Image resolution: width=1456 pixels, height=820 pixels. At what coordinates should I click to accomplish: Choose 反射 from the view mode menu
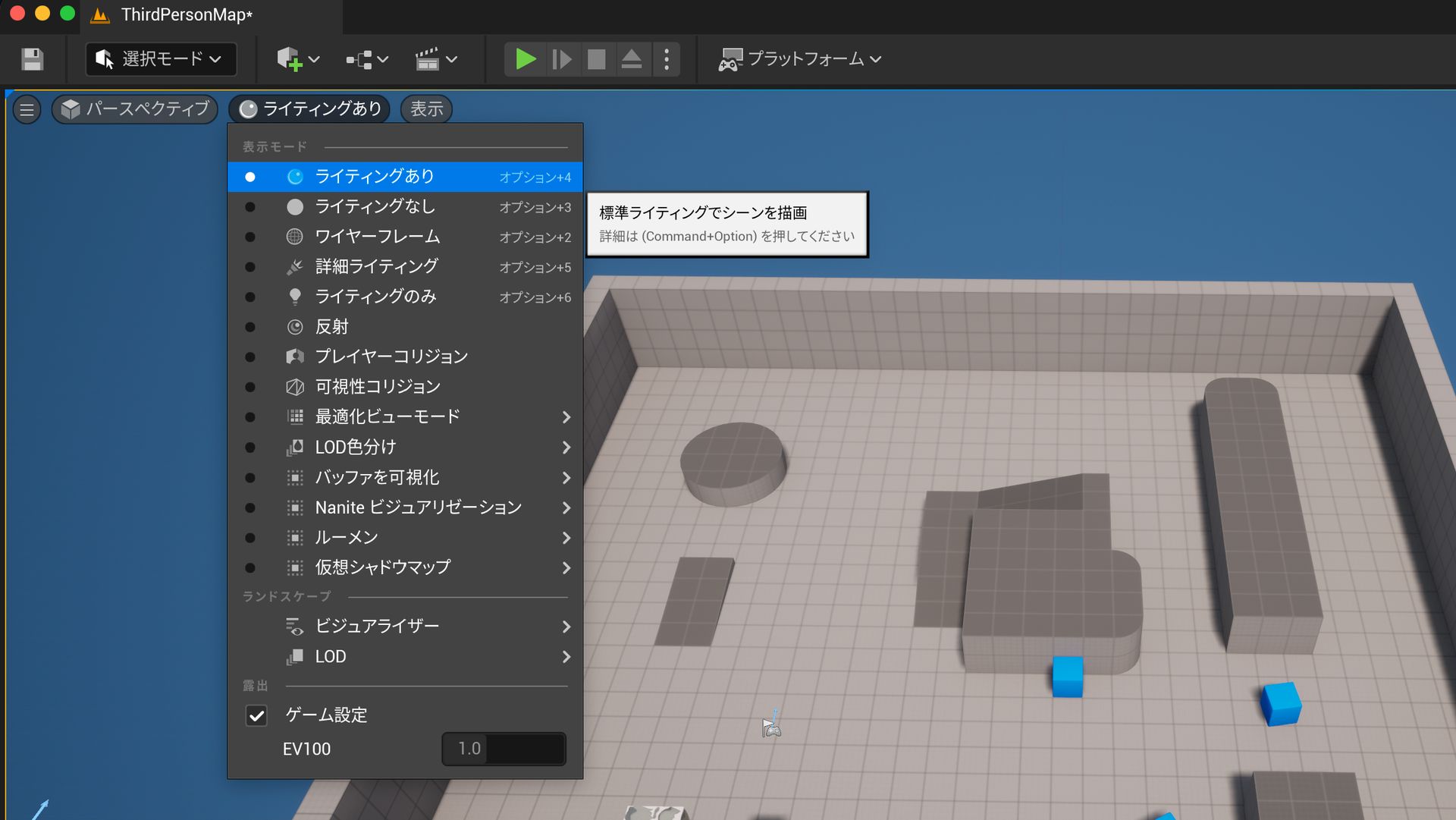click(332, 326)
